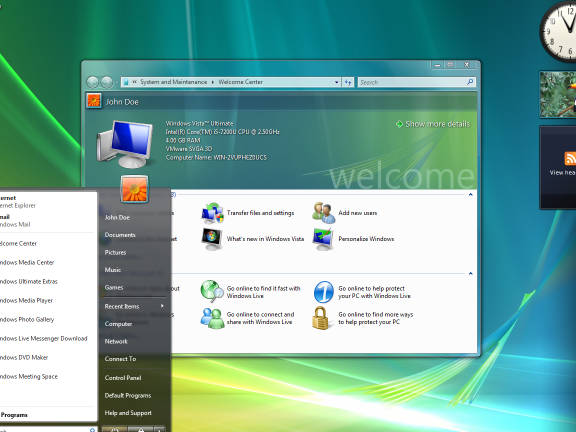Click the green arrow next to Show more details
This screenshot has height=432, width=576.
399,124
